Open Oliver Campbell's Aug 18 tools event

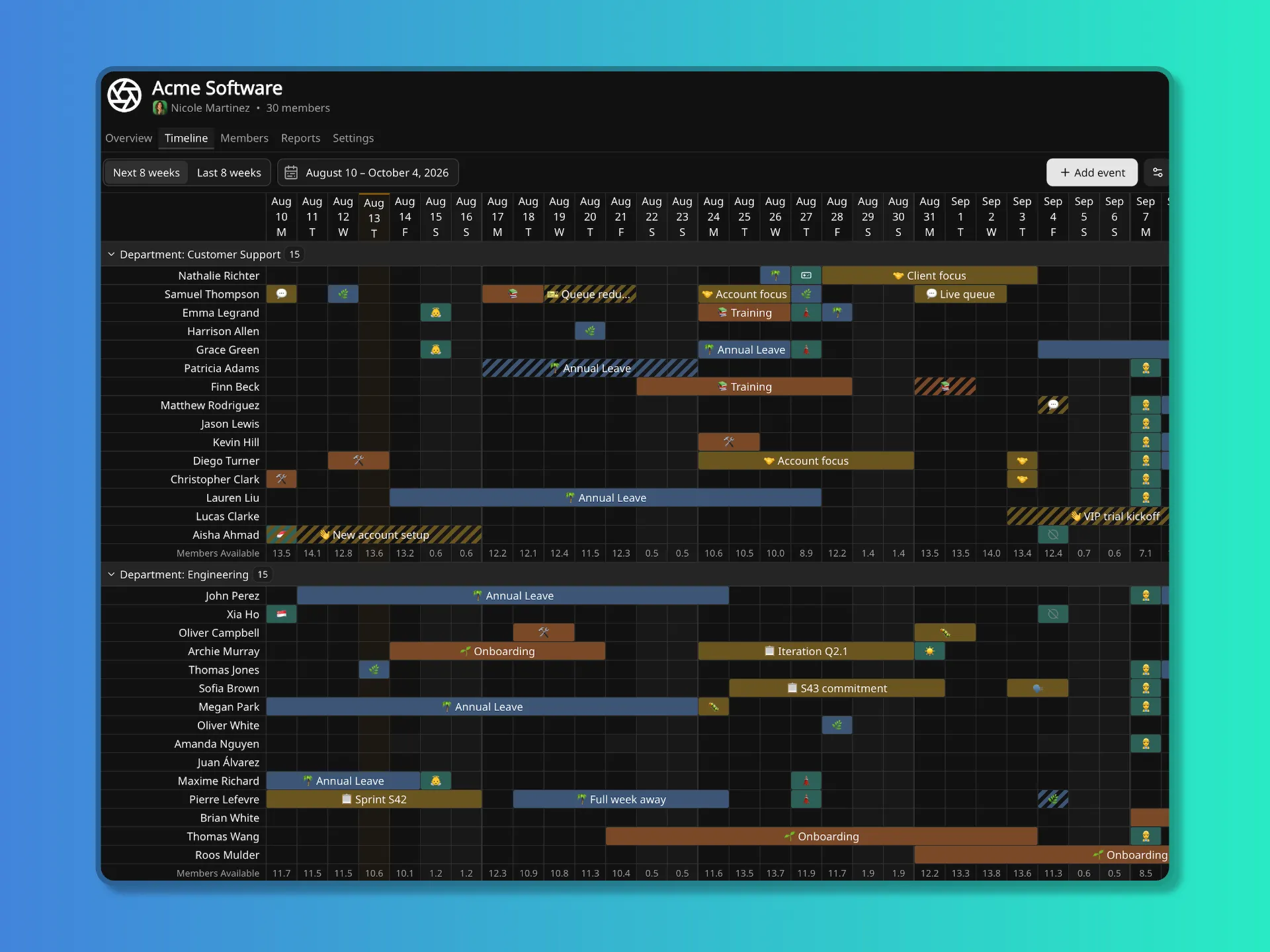(544, 633)
